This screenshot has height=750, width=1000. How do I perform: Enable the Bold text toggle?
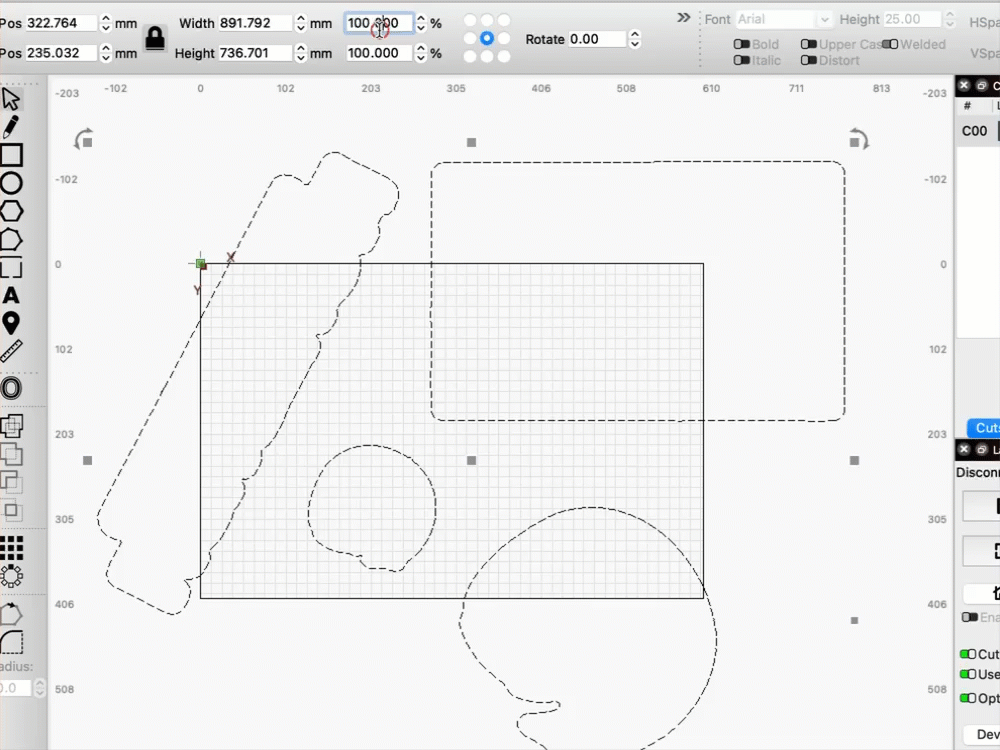pos(756,44)
